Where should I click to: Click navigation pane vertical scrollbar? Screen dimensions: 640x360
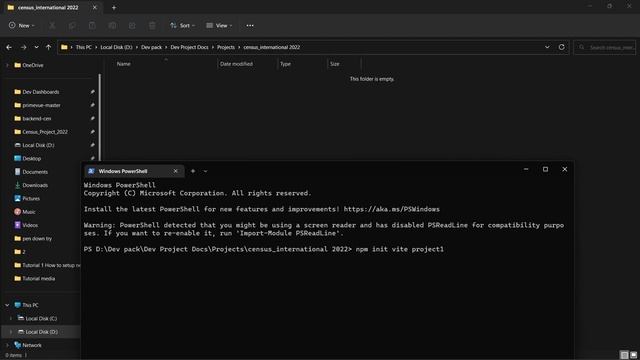(100, 117)
